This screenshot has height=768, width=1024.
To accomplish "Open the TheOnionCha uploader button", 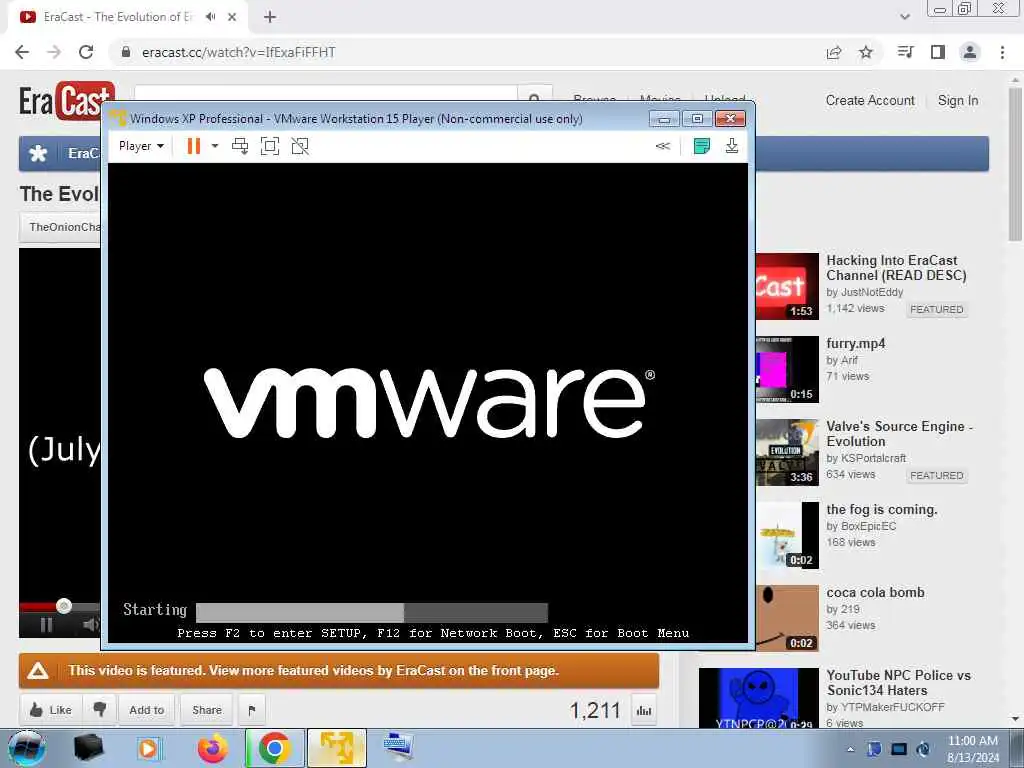I will pos(61,227).
